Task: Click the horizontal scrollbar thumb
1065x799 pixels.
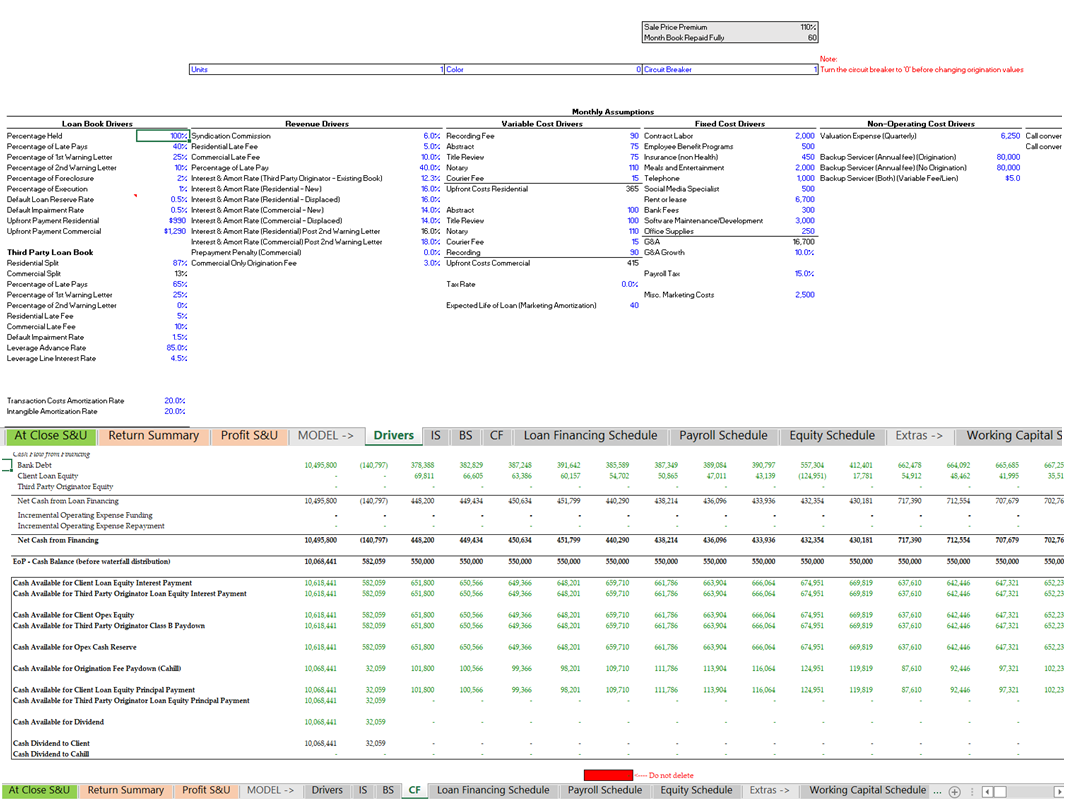Action: click(x=1000, y=792)
